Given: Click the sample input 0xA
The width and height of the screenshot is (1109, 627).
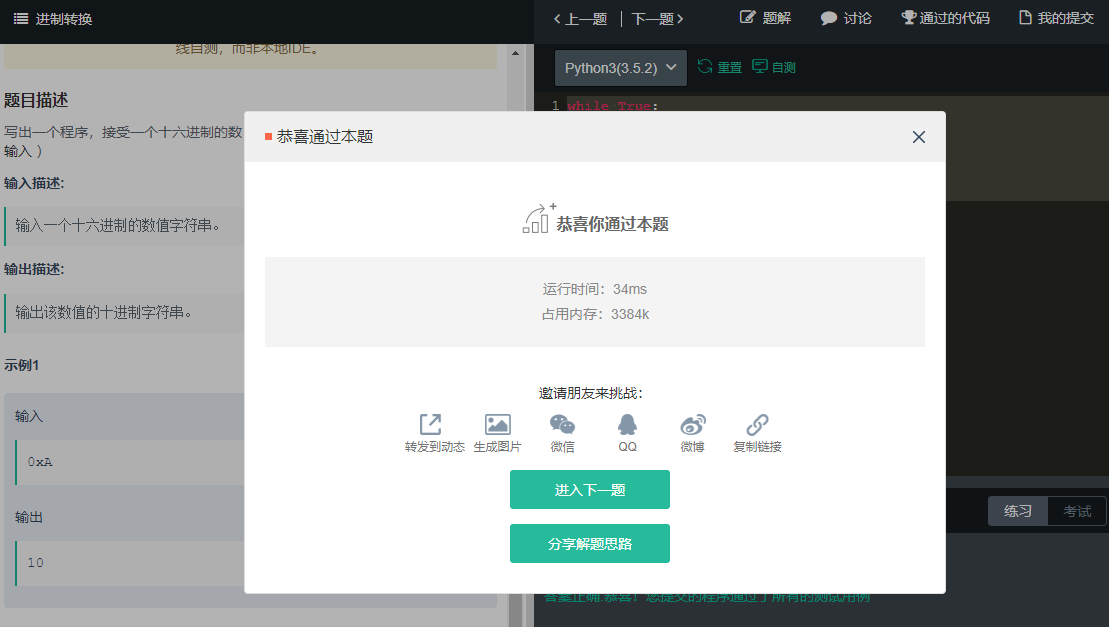Looking at the screenshot, I should [x=40, y=462].
